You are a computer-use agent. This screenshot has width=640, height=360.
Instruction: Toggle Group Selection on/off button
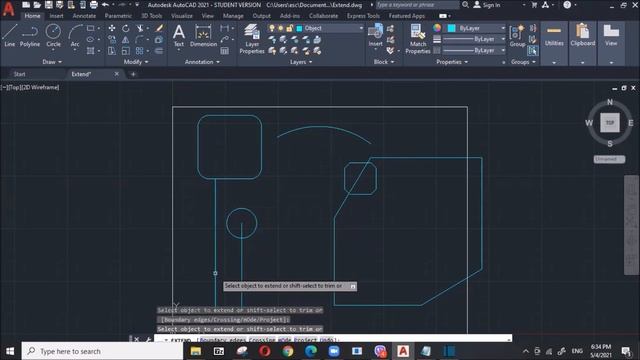point(532,51)
